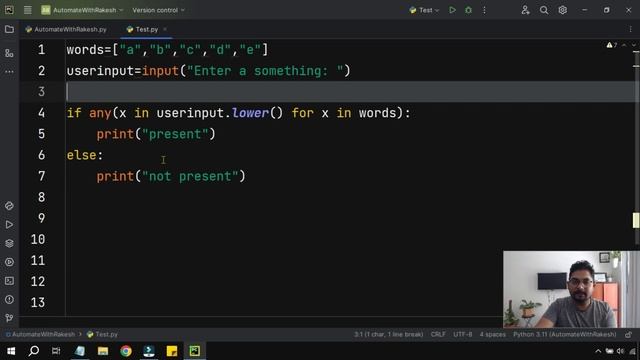Open the Terminal tool window
This screenshot has height=360, width=640.
pos(9,281)
